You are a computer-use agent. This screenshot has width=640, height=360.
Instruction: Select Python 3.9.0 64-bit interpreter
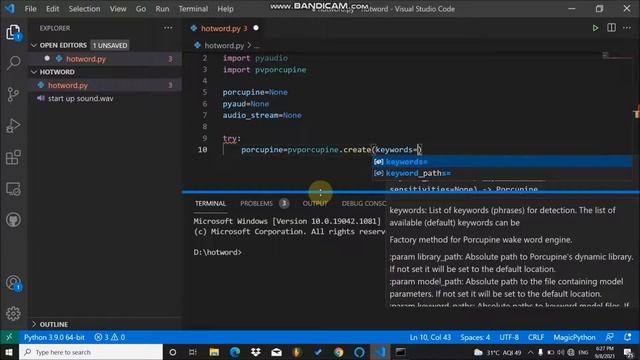coord(54,337)
